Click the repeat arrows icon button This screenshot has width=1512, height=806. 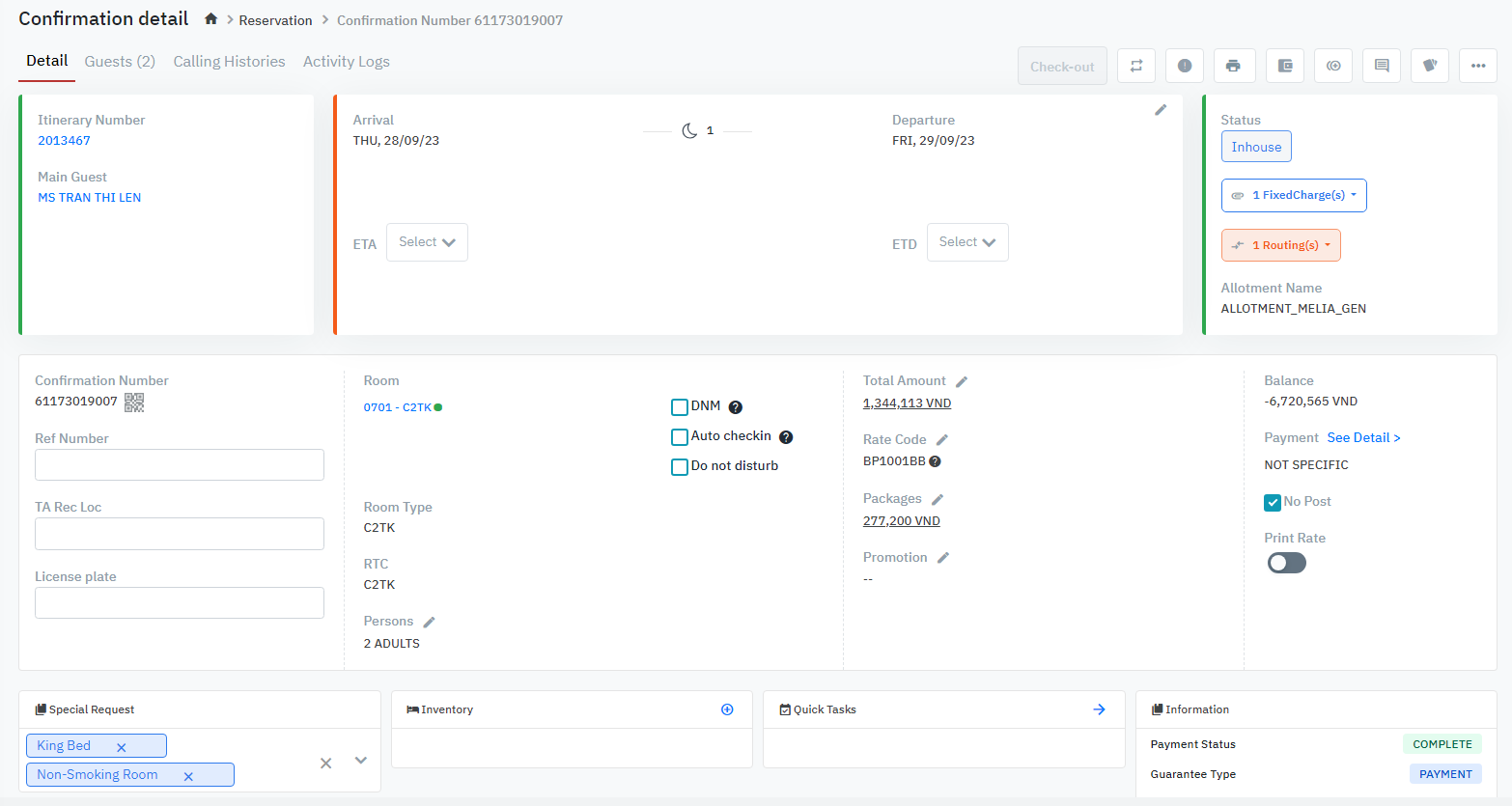1136,66
